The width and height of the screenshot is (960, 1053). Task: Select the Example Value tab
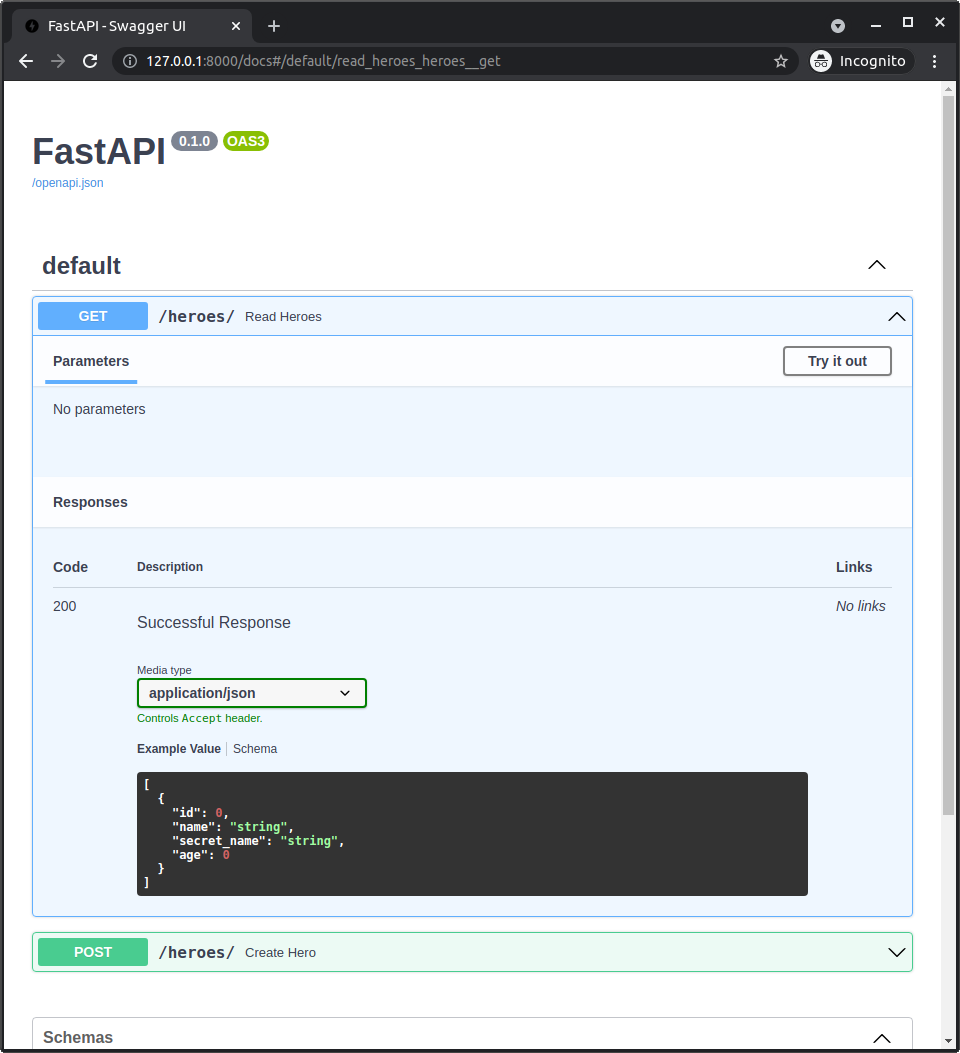click(x=177, y=748)
